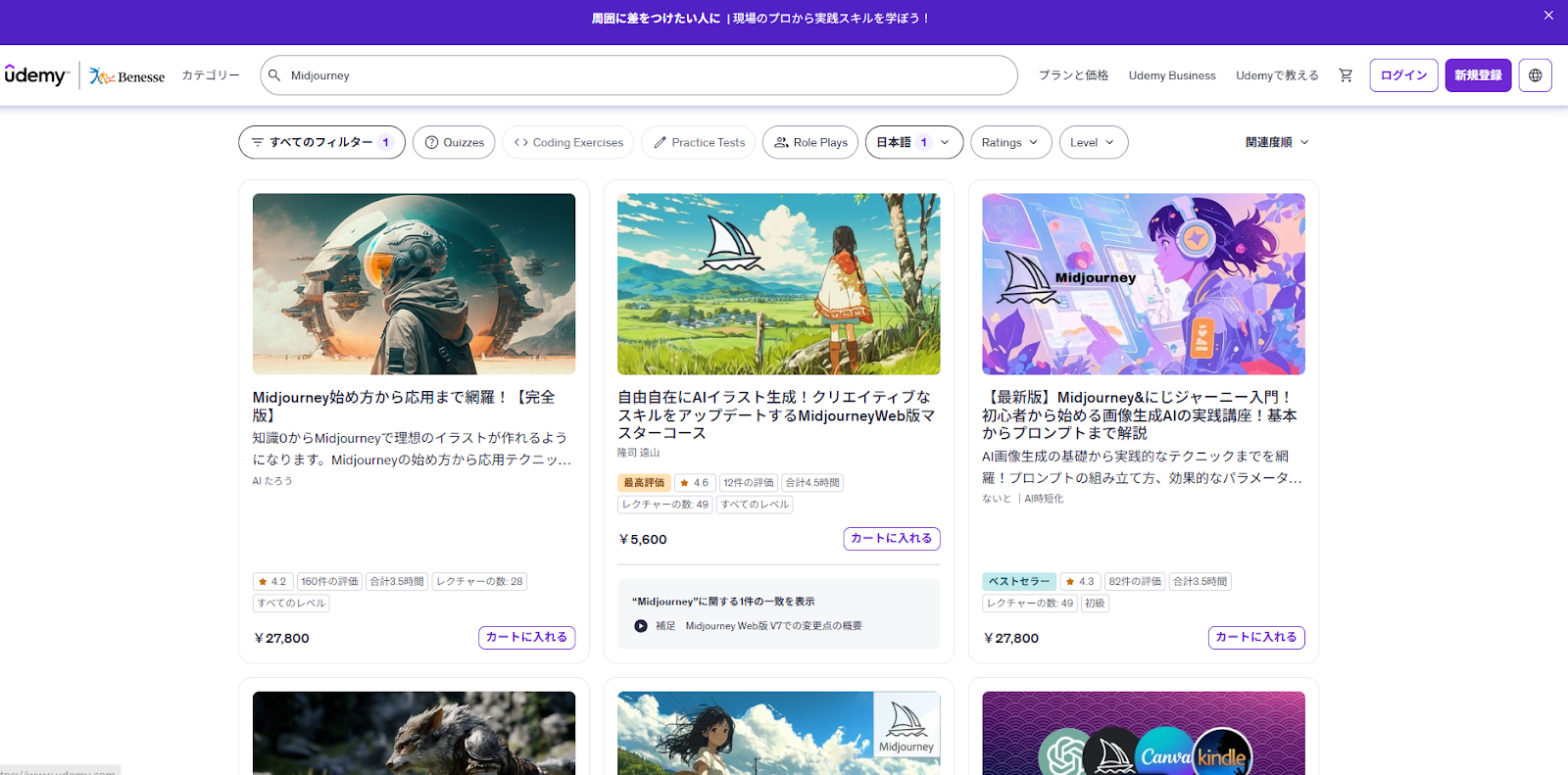1568x775 pixels.
Task: Click the 合計4.5時間 tag
Action: tap(812, 483)
